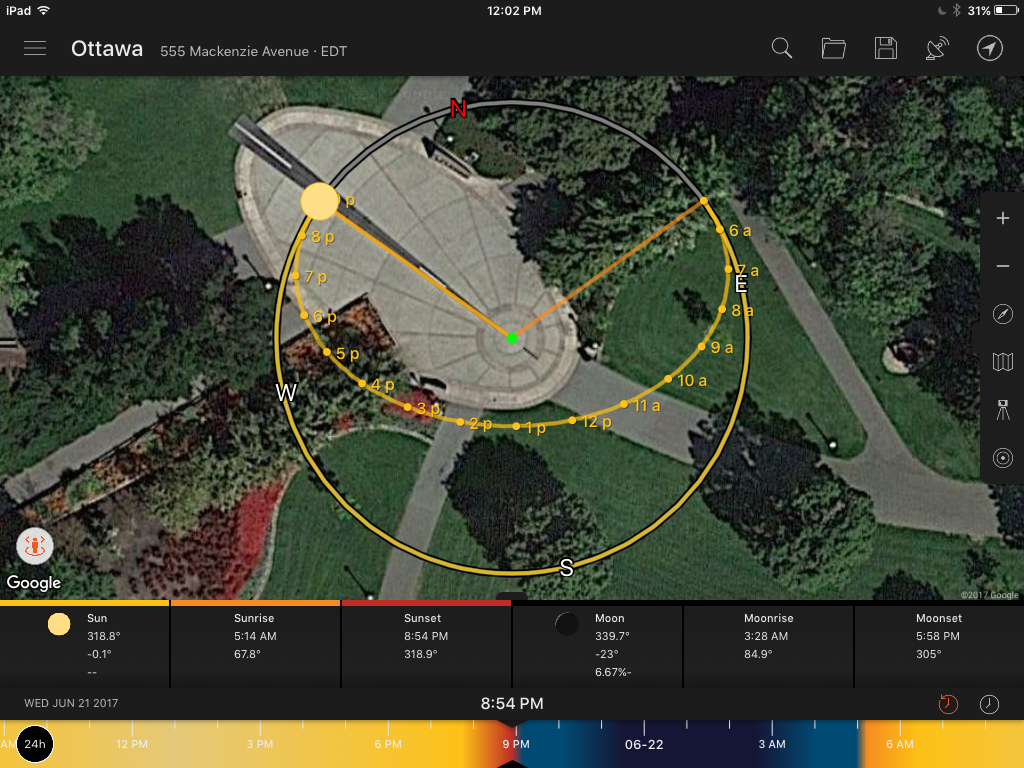Toggle the concentric target icon

point(1003,458)
